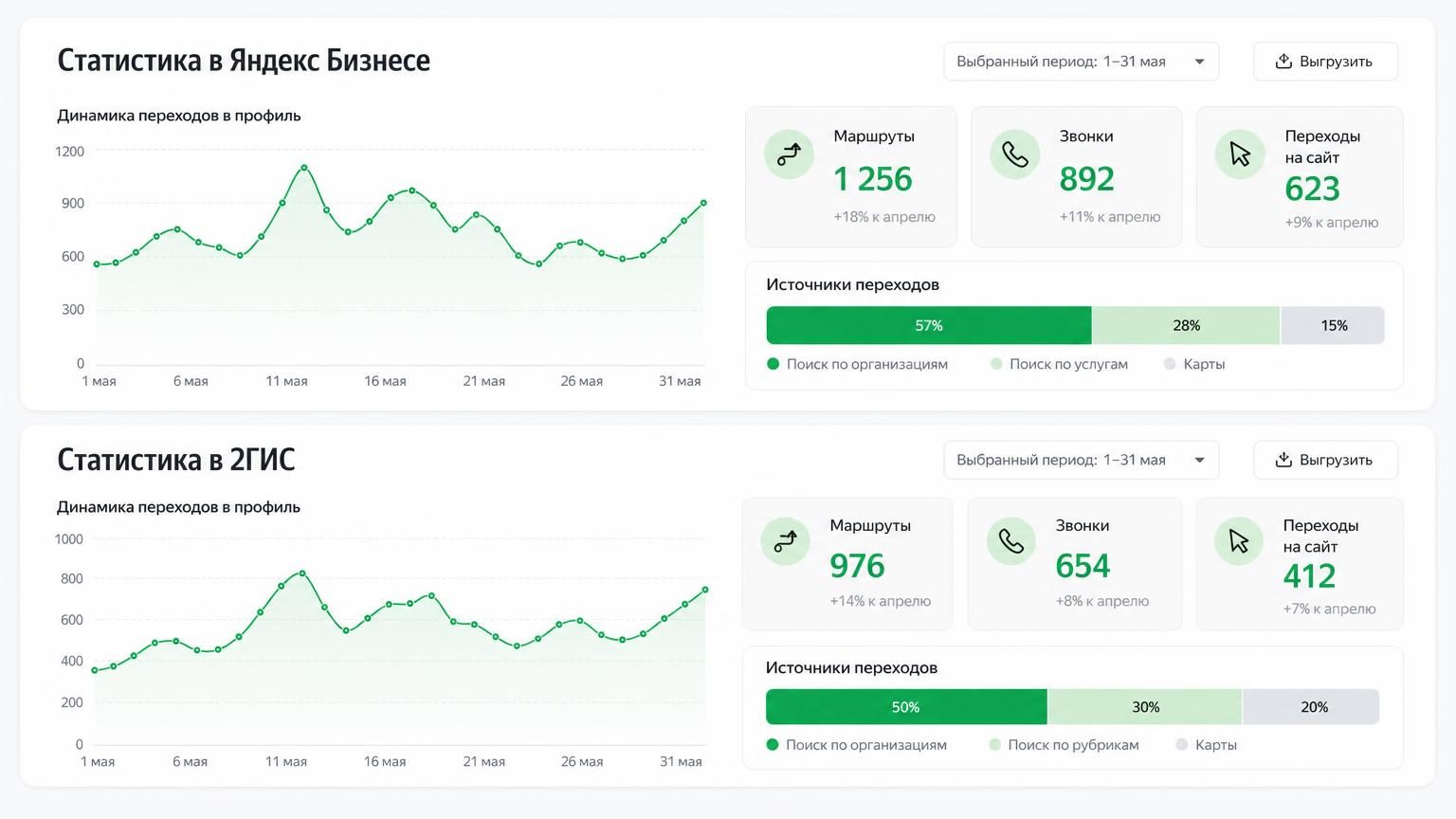Click the 1 256 routes value in Яндекс Бизнес
This screenshot has height=819, width=1456.
[x=872, y=179]
